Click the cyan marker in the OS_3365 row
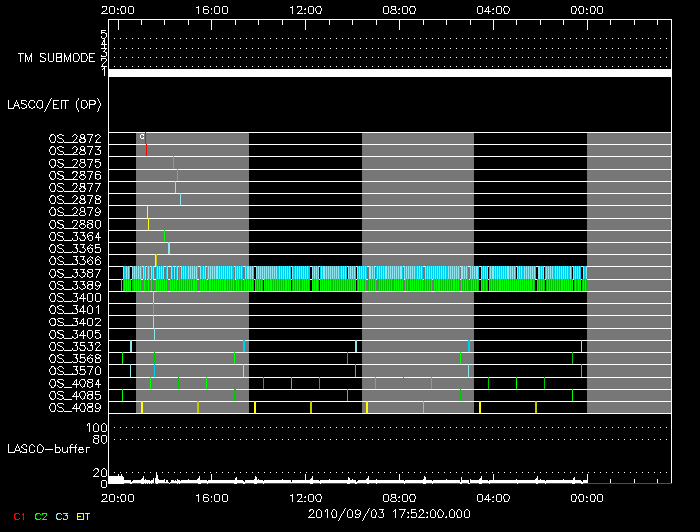Screen dimensions: 700x532 pyautogui.click(x=169, y=248)
